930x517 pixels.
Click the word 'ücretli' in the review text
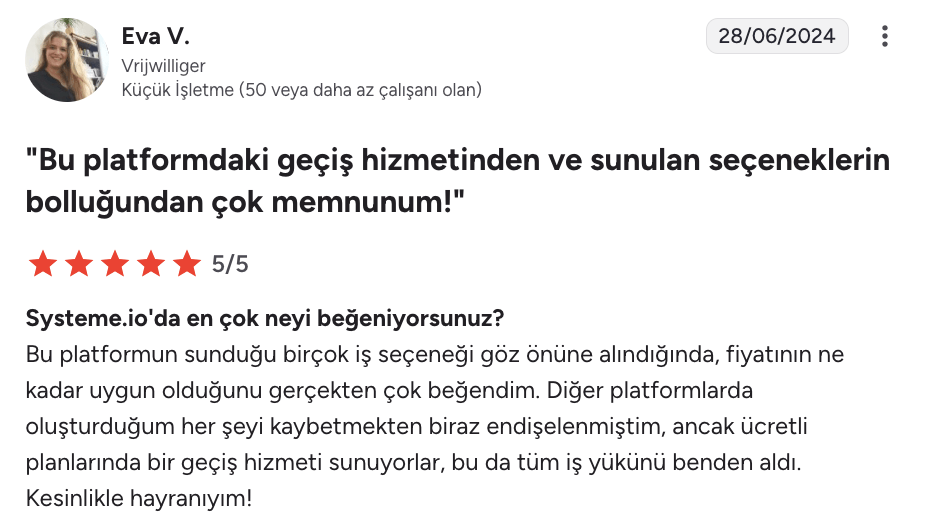click(x=778, y=427)
